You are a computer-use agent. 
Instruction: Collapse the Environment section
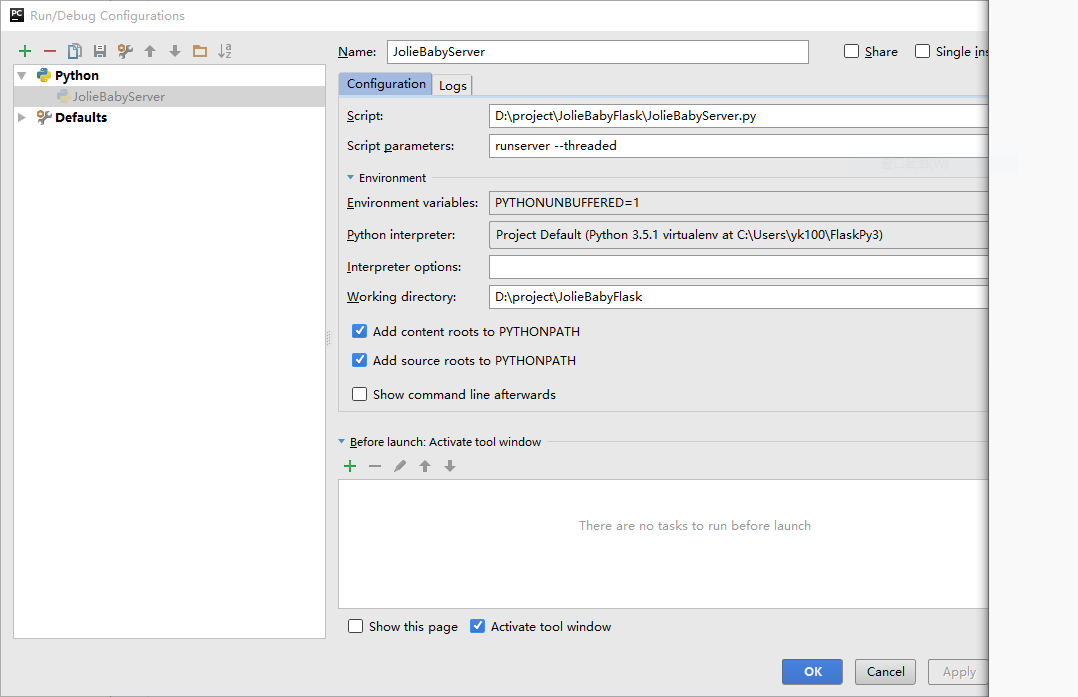(x=351, y=177)
